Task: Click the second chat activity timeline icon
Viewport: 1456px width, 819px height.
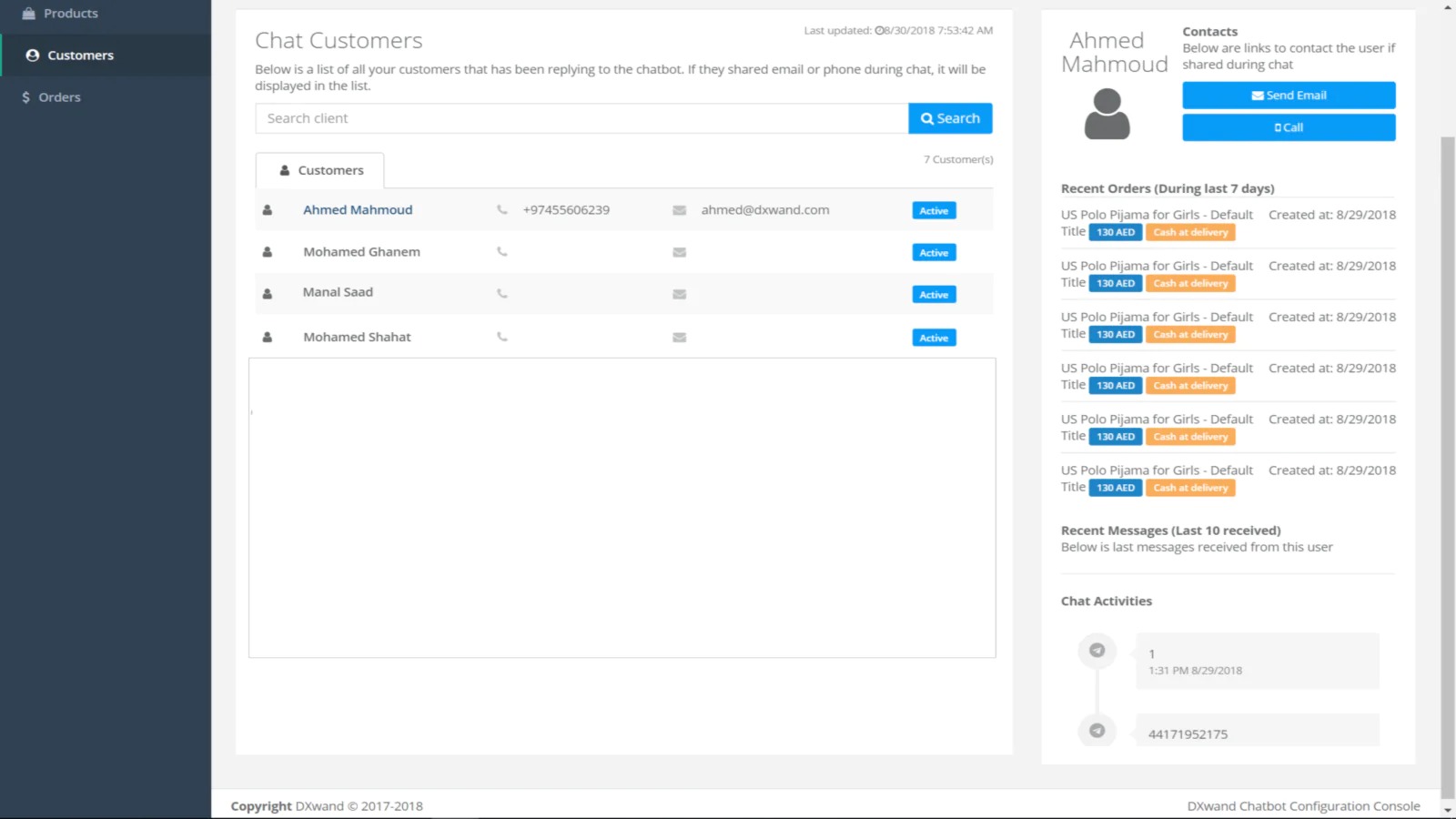Action: (x=1097, y=731)
